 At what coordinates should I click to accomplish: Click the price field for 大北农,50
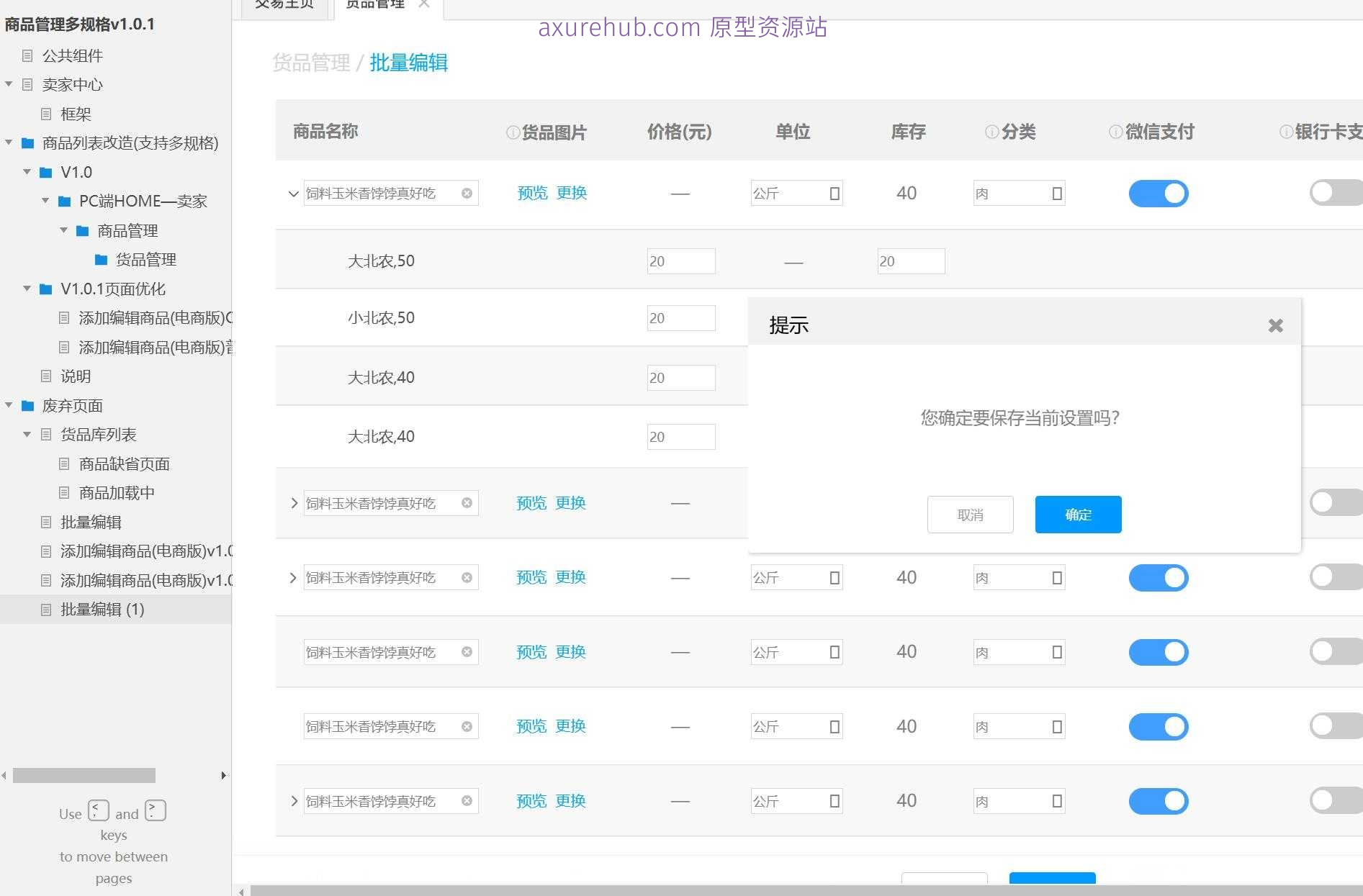(680, 261)
